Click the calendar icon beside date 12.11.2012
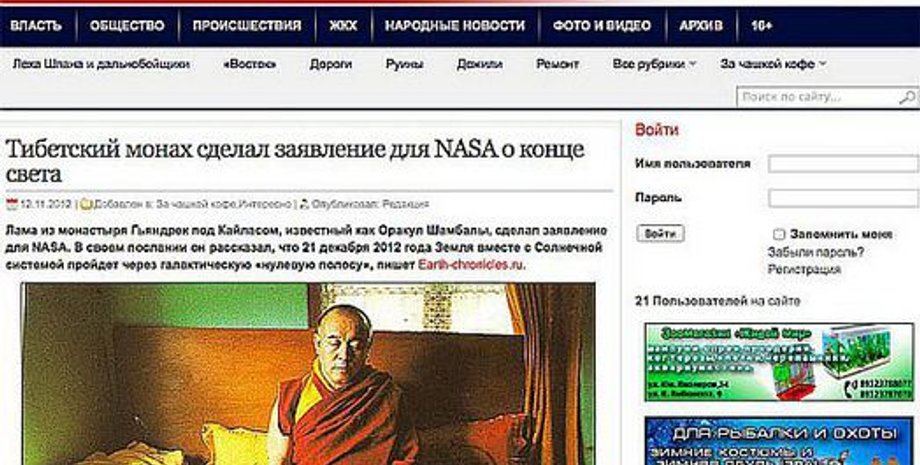This screenshot has width=920, height=465. [12, 205]
